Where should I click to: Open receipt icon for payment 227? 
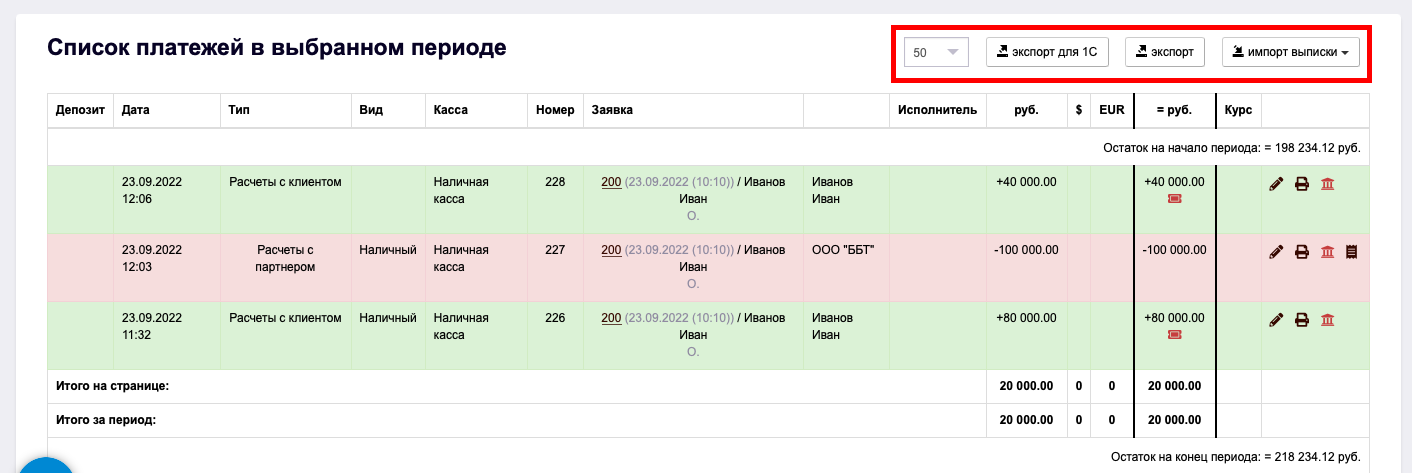(1351, 252)
